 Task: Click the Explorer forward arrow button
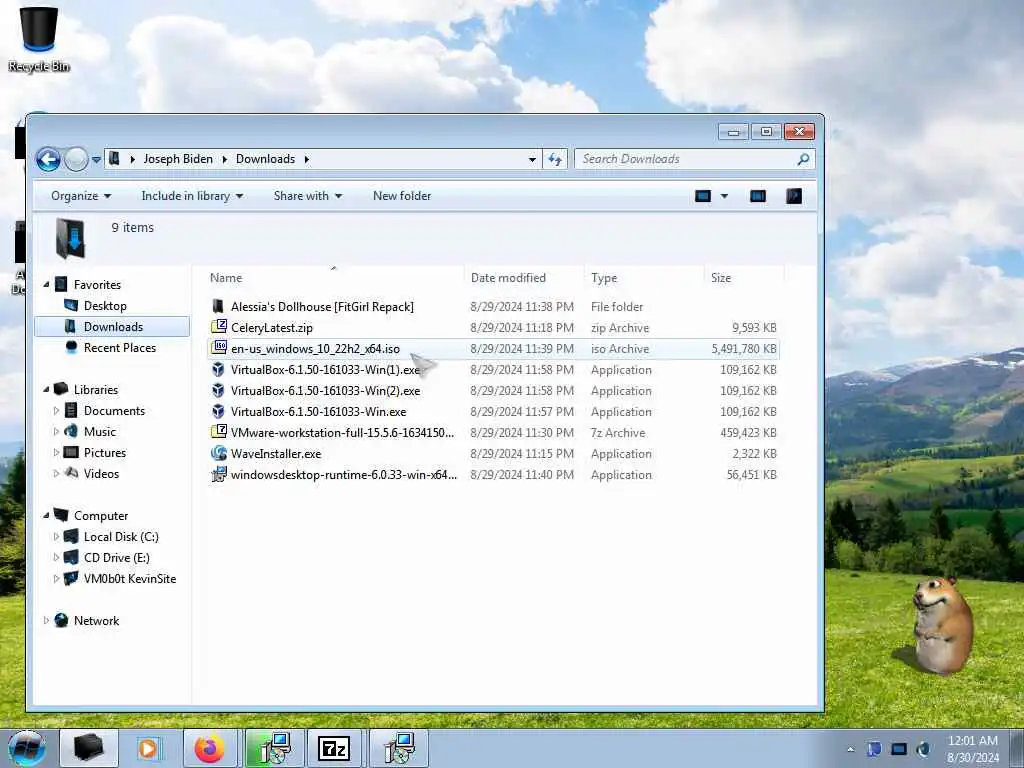76,159
